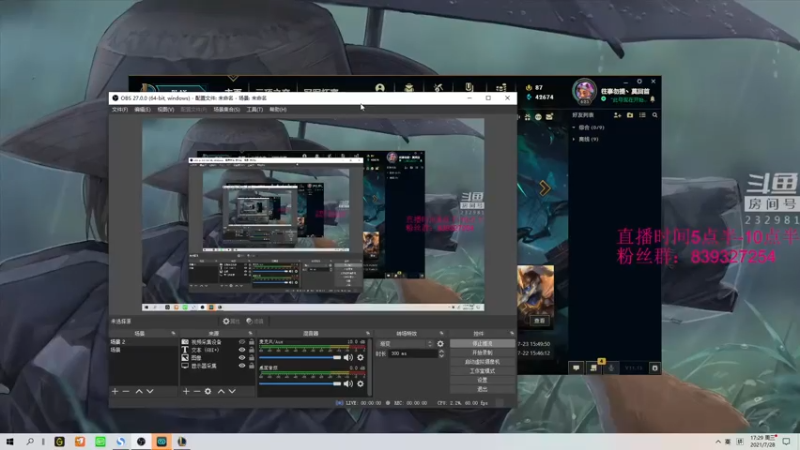Adjust the 麦克风/Aux volume slider
The height and width of the screenshot is (450, 800).
click(300, 358)
